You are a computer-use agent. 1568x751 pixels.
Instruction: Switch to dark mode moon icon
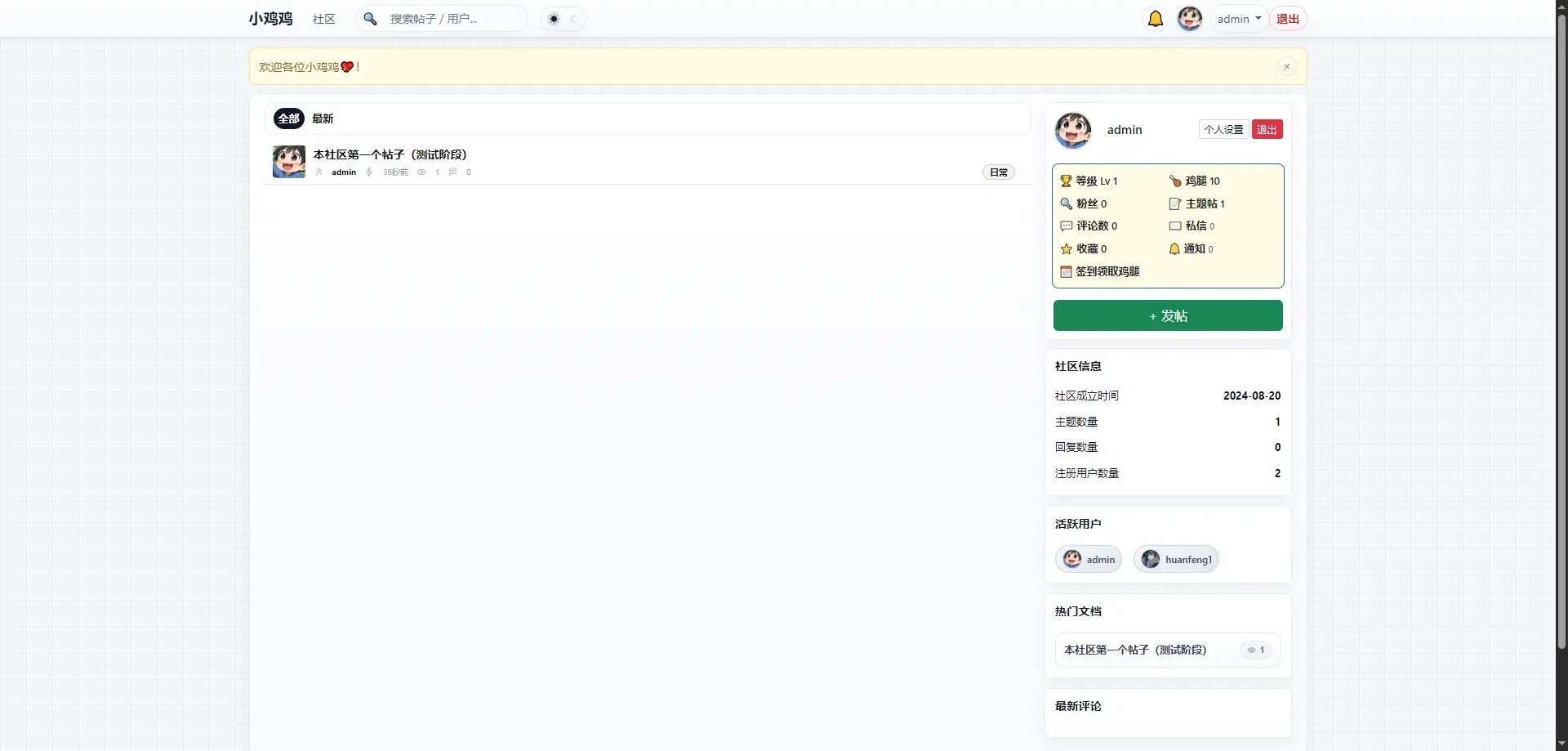(x=573, y=19)
